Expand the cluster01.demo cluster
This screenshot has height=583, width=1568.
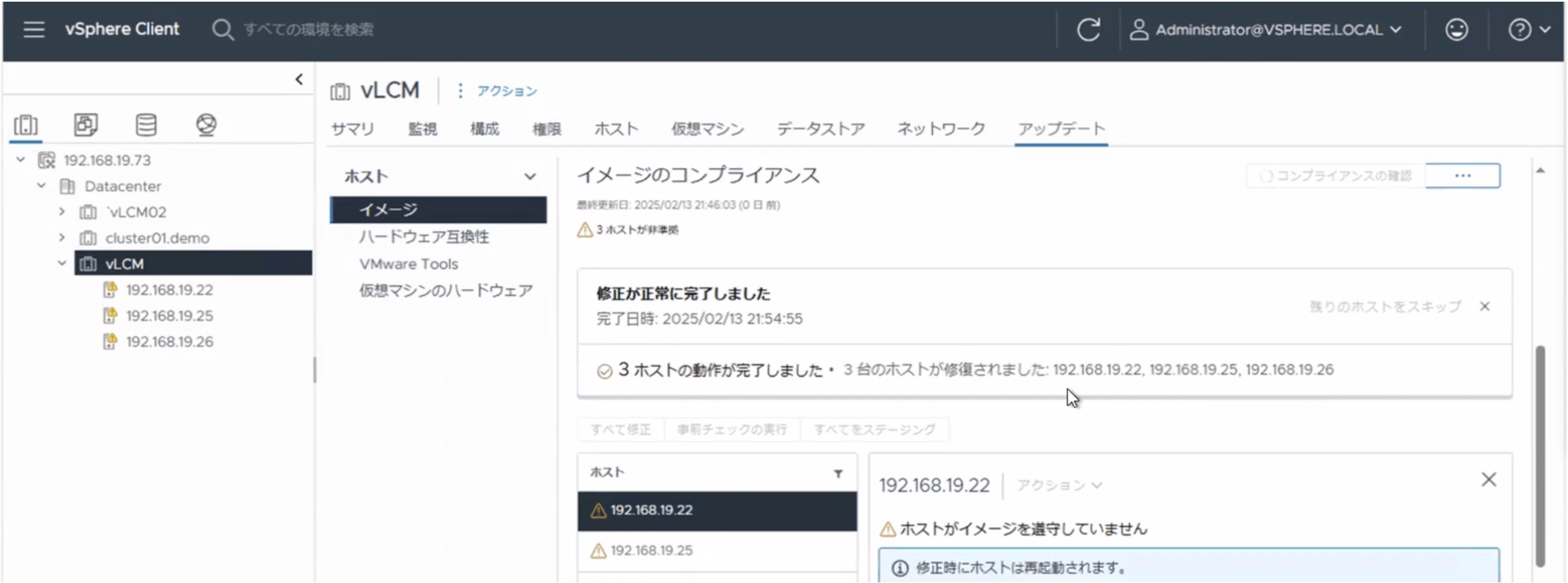(61, 238)
